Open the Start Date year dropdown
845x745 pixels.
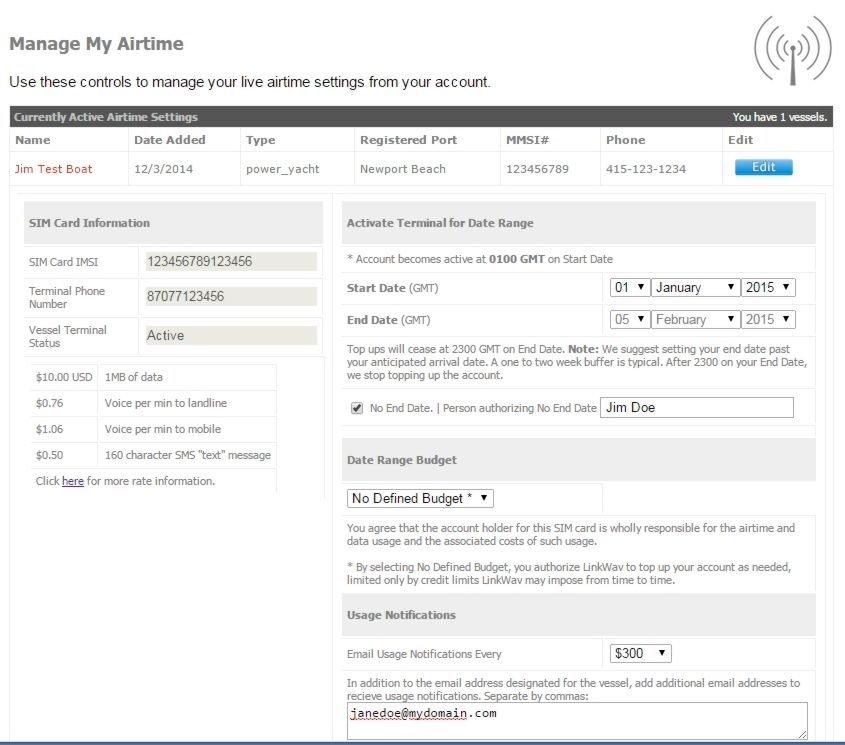(x=768, y=287)
